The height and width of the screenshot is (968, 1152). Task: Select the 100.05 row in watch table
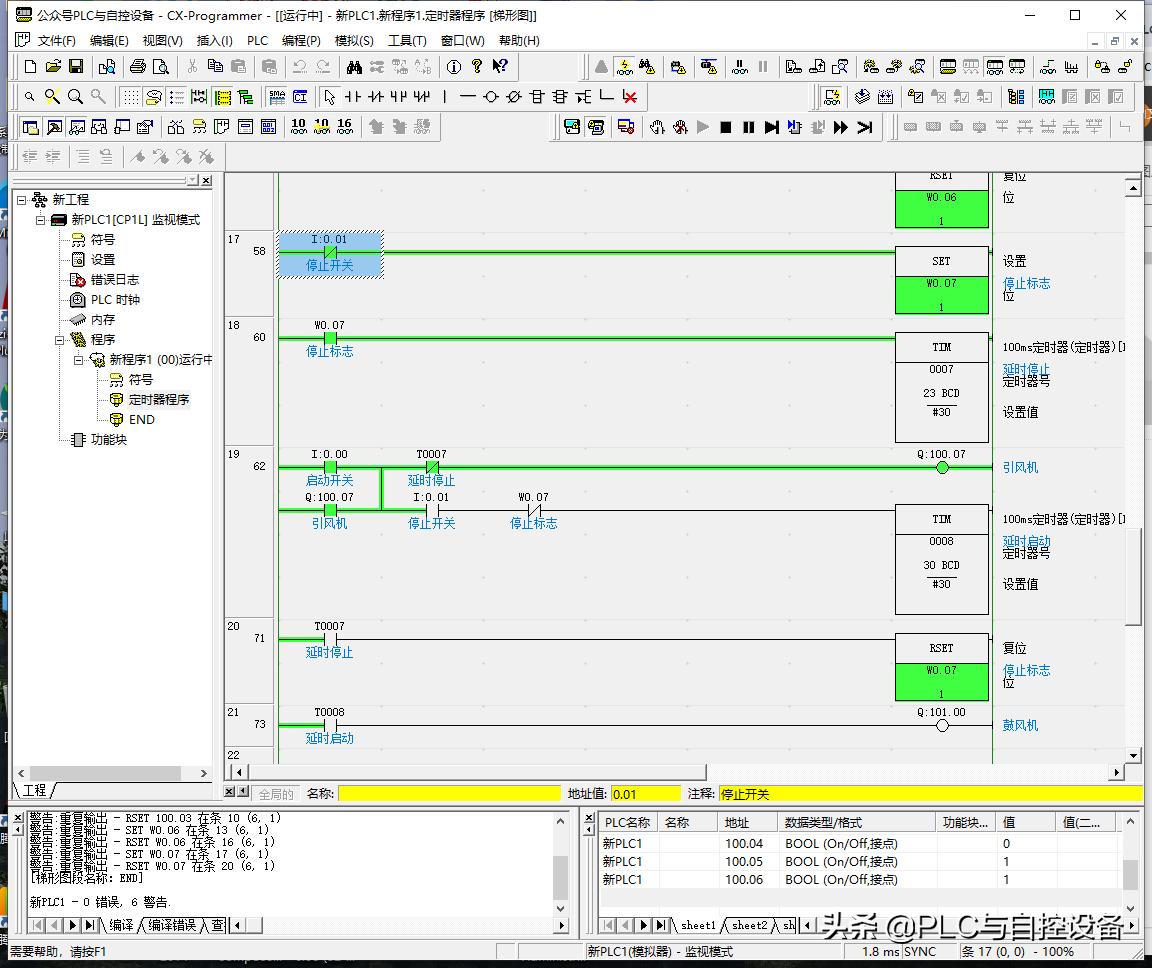coord(860,862)
